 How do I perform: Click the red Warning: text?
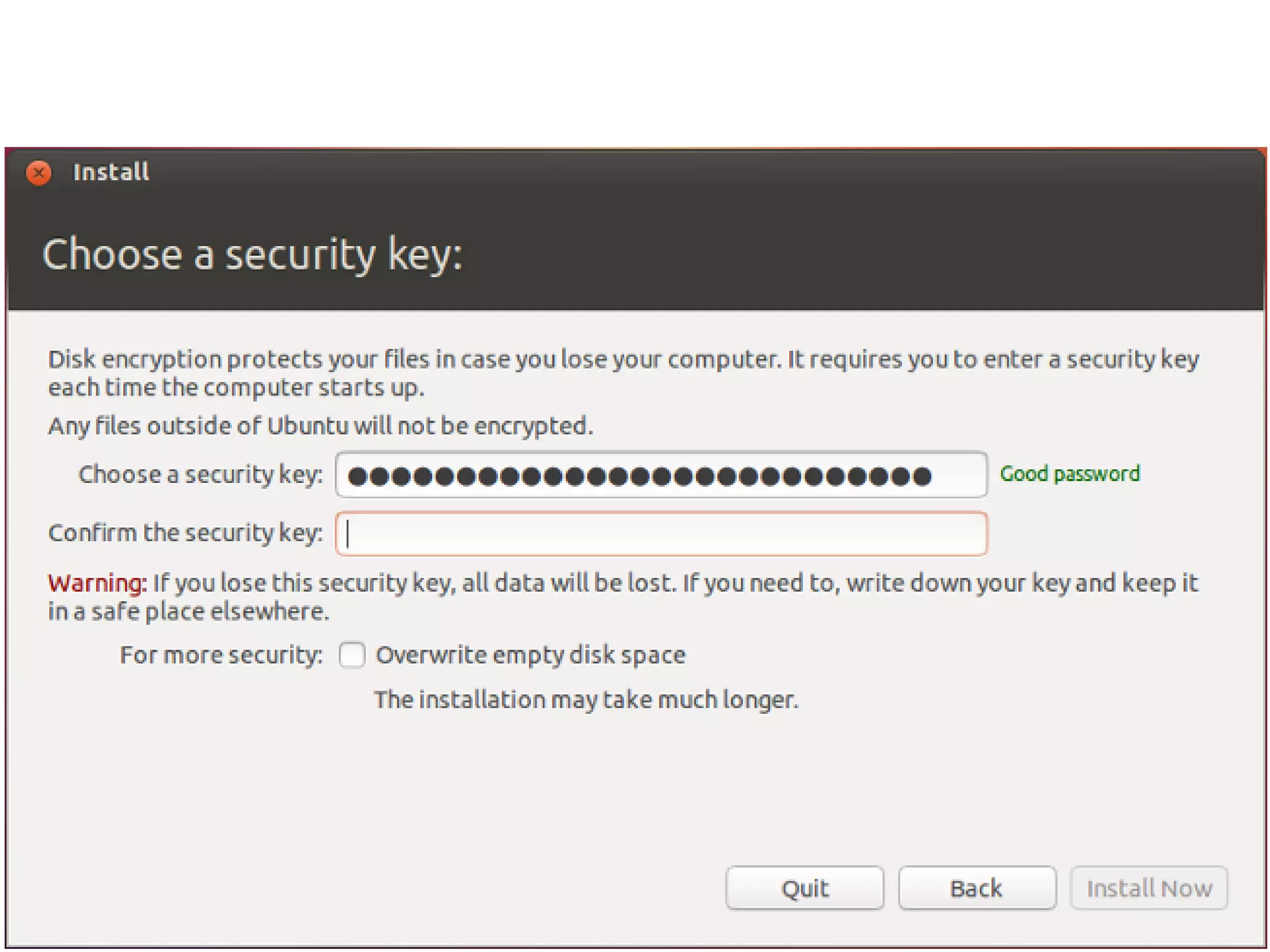(x=97, y=583)
